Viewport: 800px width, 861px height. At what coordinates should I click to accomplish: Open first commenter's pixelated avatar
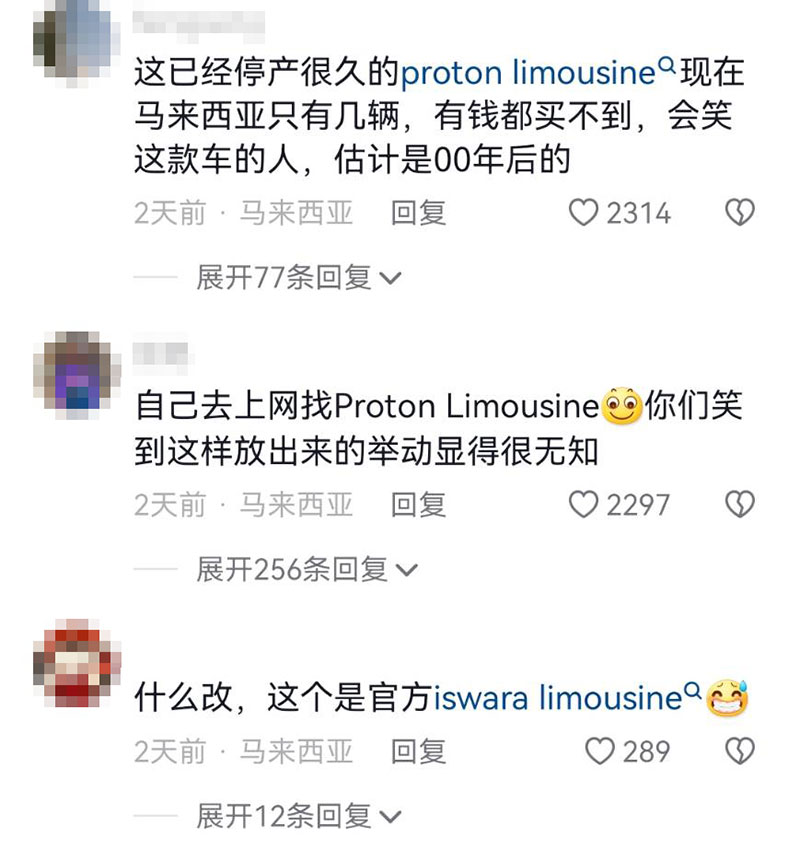pos(77,43)
